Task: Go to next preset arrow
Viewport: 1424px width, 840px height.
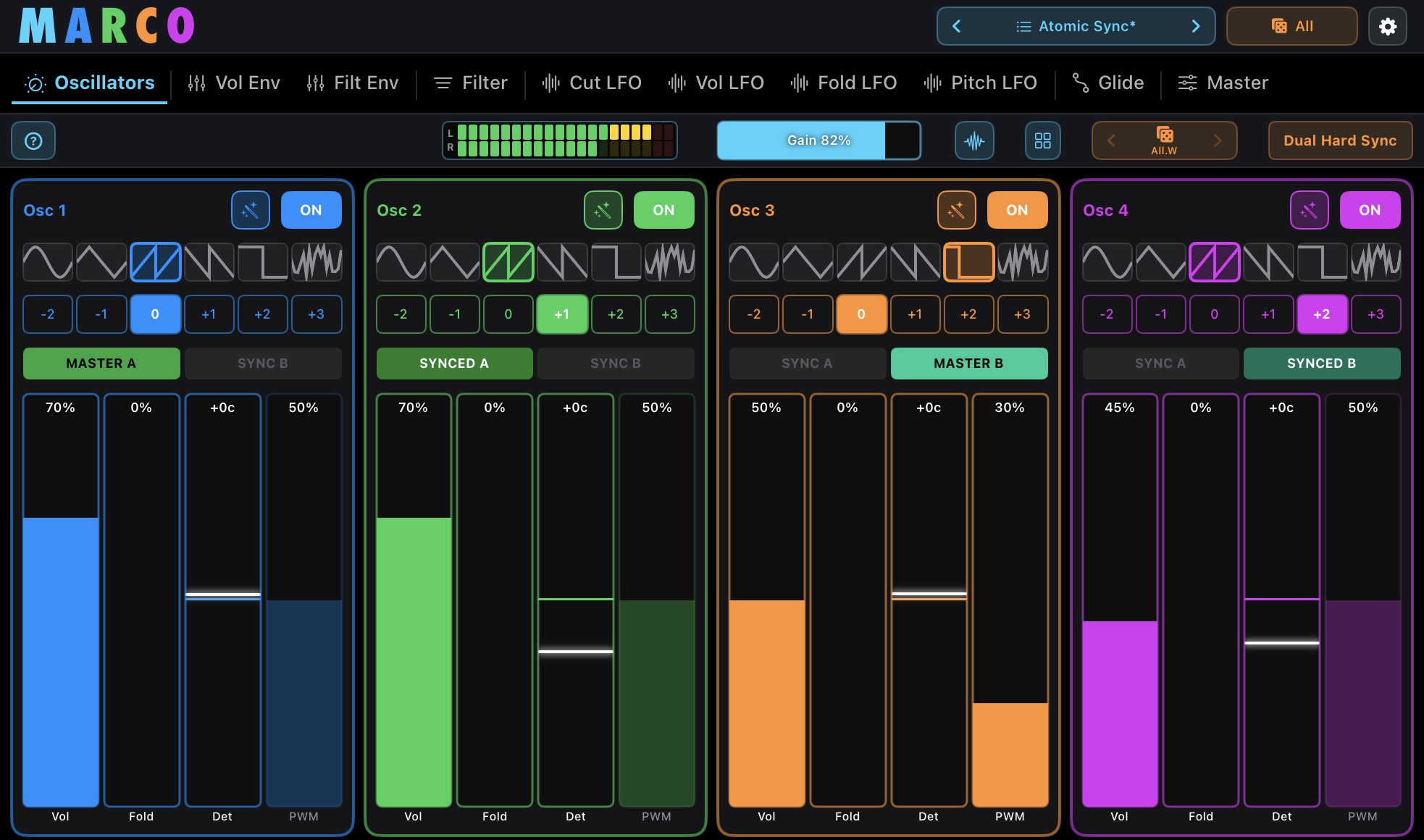Action: pyautogui.click(x=1196, y=27)
